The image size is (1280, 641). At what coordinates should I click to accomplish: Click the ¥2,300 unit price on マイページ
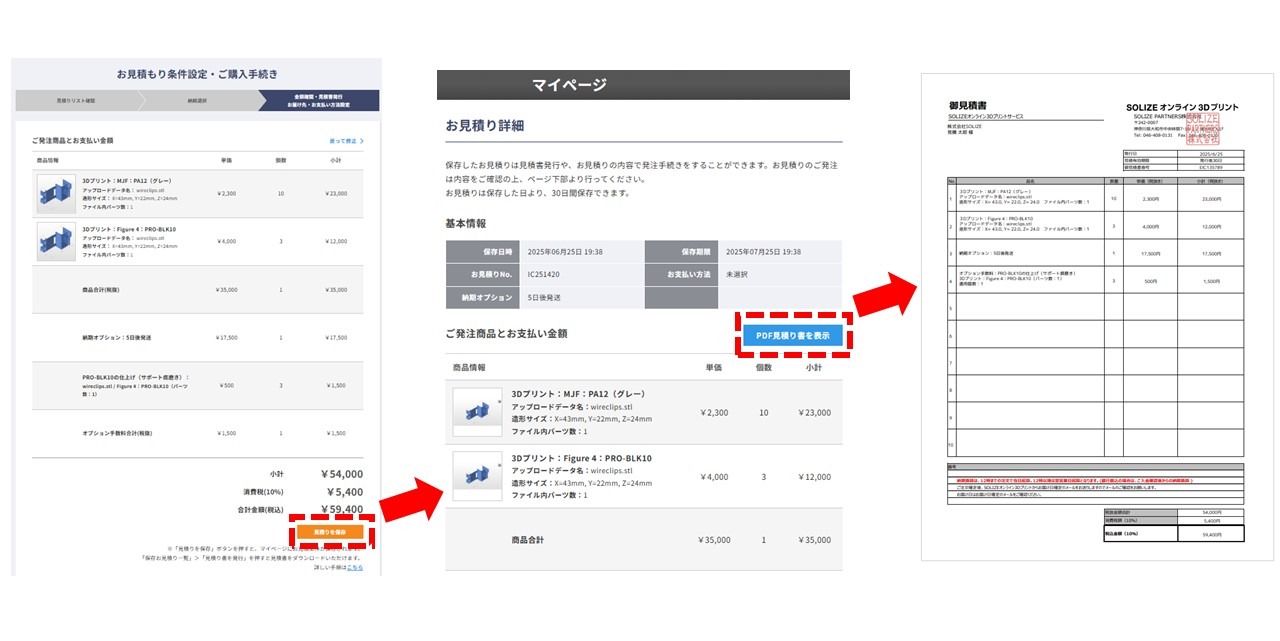(x=714, y=412)
